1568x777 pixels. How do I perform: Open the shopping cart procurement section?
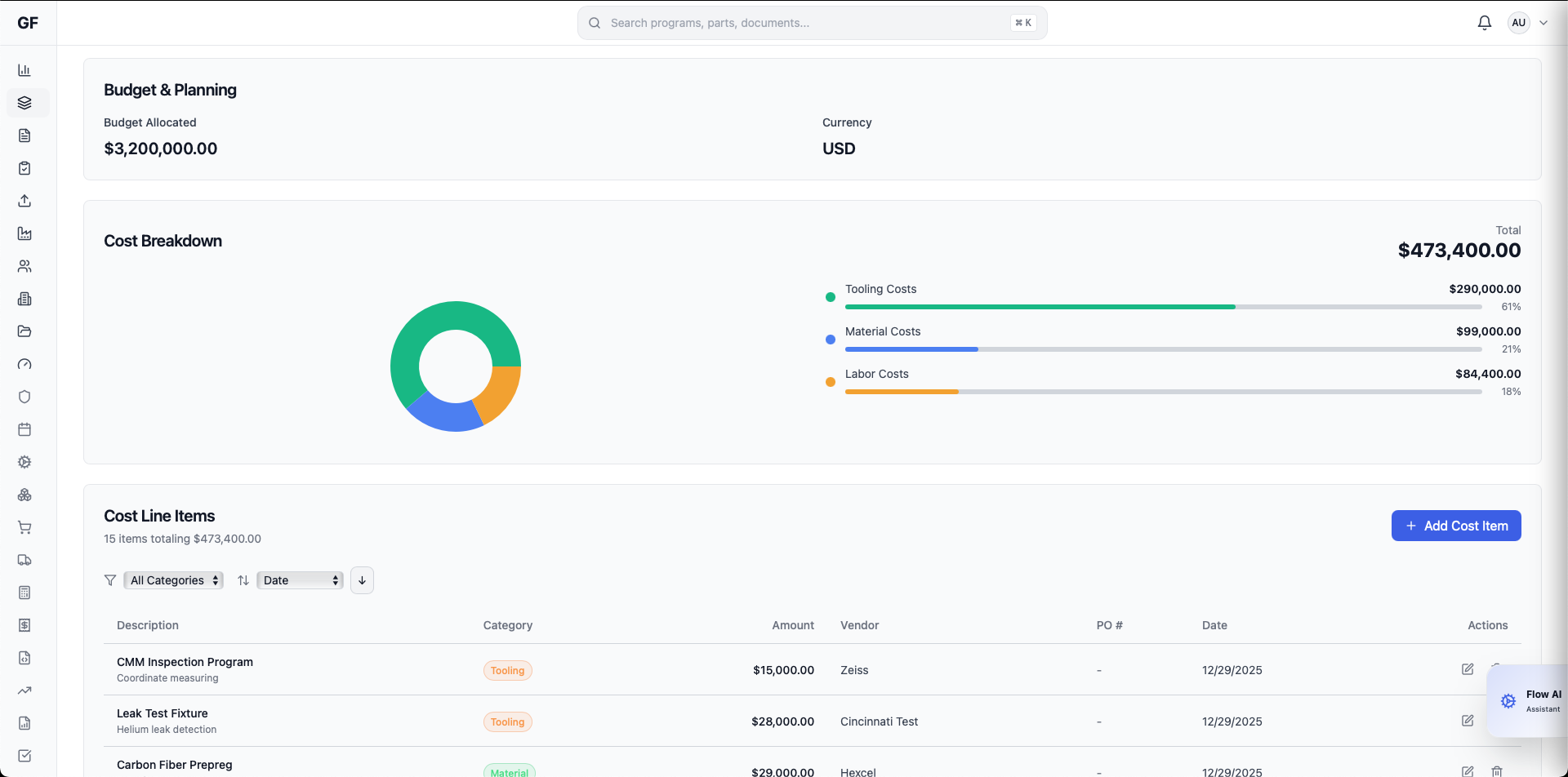(25, 527)
